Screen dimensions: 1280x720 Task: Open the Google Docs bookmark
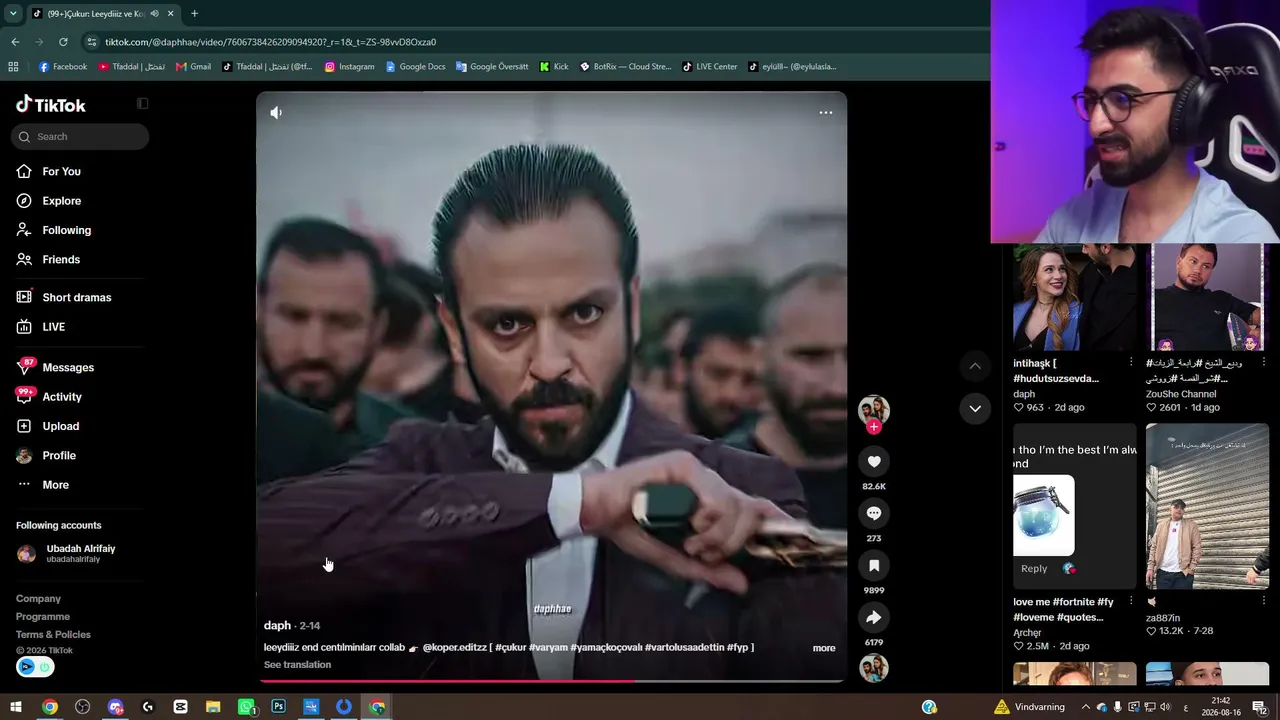[415, 67]
